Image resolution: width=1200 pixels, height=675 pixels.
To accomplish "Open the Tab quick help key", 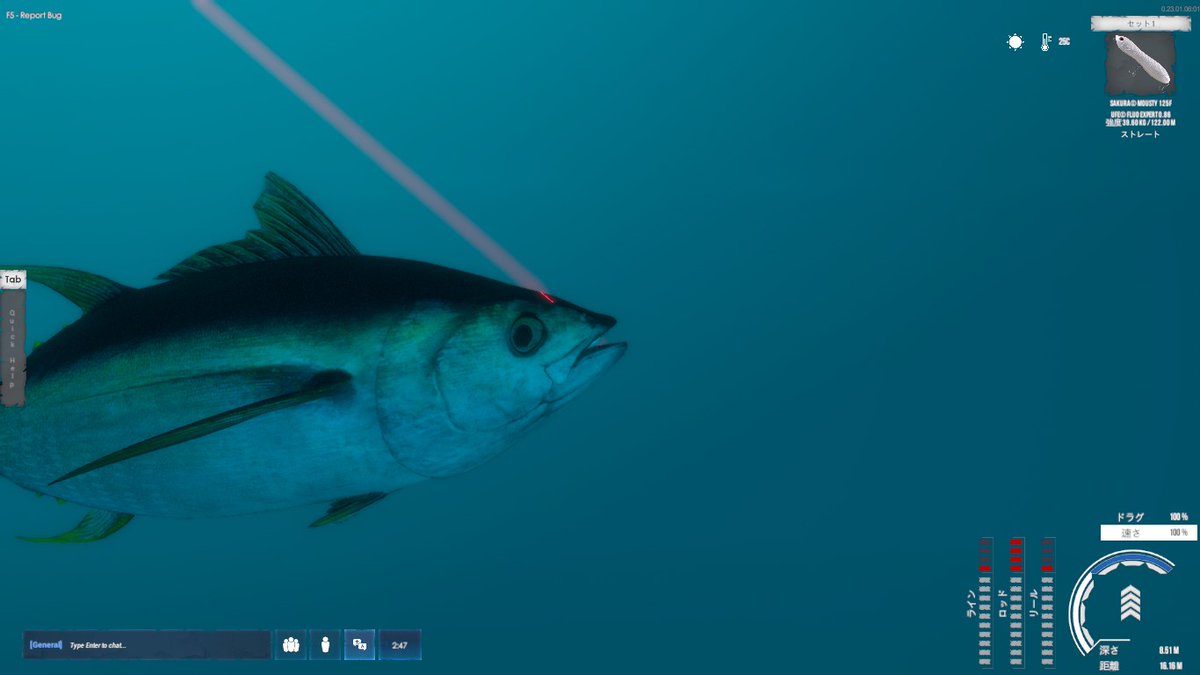I will [12, 280].
